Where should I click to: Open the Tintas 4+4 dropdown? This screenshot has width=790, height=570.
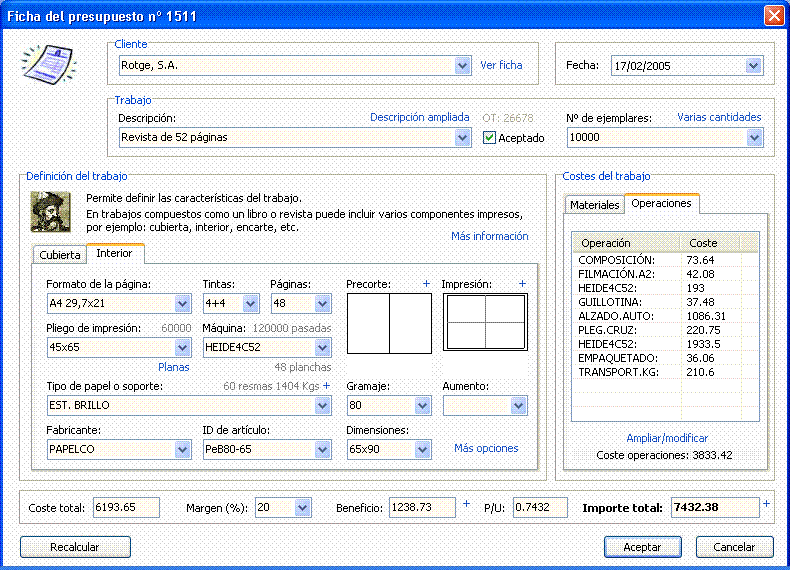click(250, 304)
